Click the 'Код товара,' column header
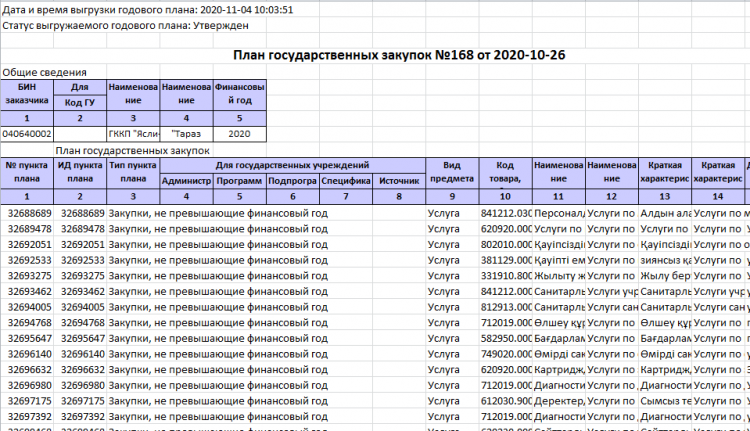This screenshot has height=431, width=750. [505, 173]
